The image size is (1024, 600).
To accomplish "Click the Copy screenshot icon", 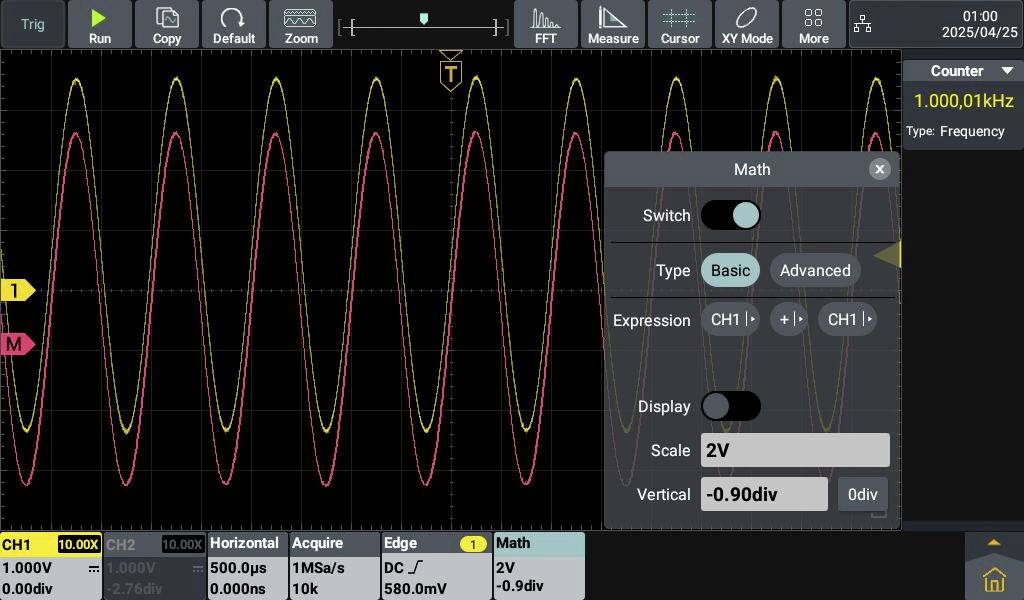I will tap(167, 24).
